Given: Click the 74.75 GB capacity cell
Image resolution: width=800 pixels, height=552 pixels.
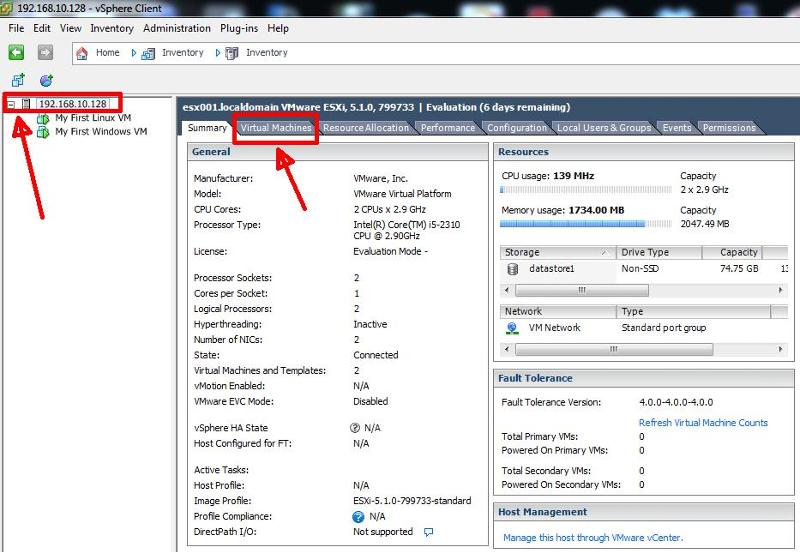Looking at the screenshot, I should (739, 269).
